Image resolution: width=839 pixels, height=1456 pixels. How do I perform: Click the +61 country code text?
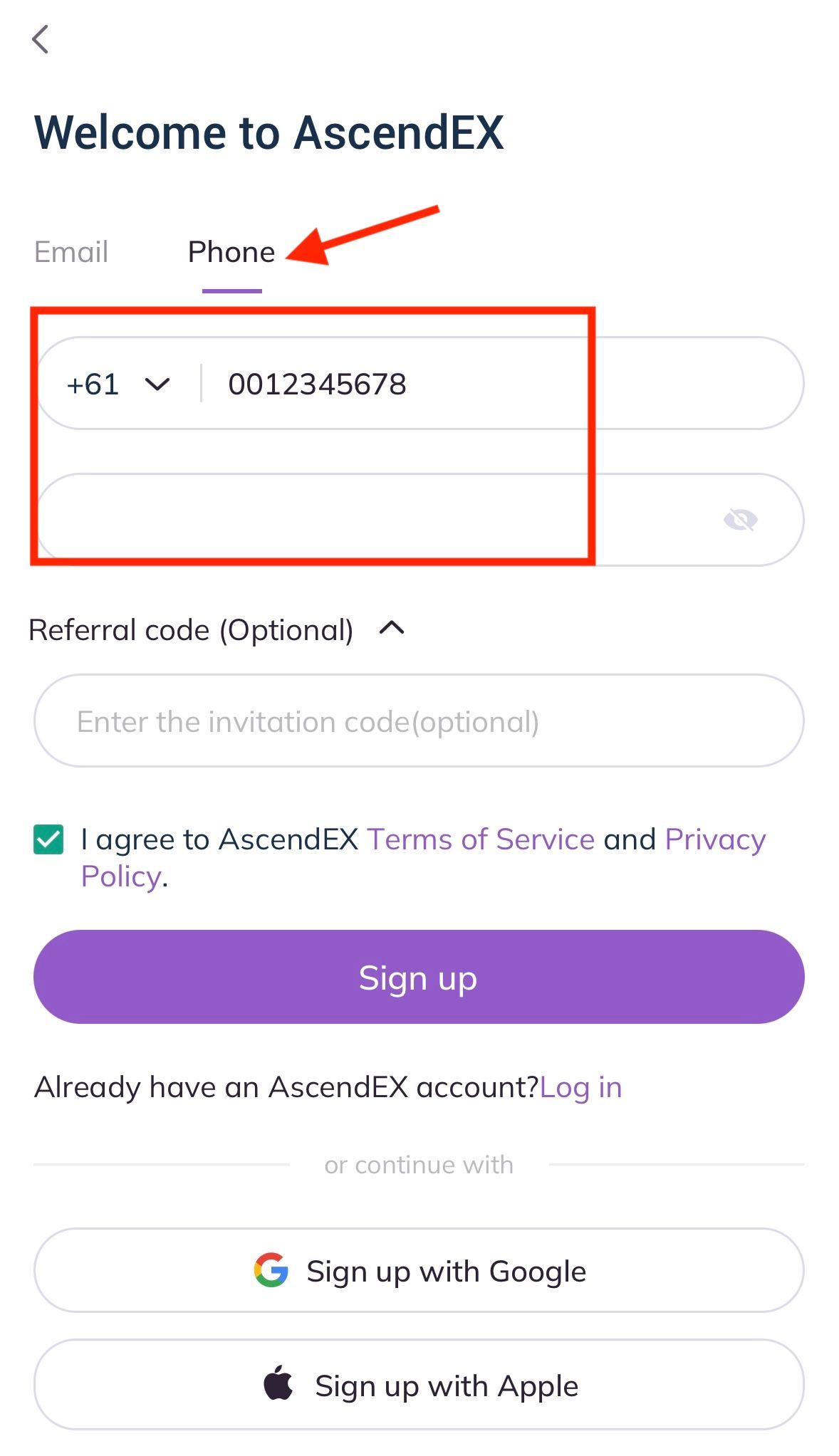coord(93,384)
